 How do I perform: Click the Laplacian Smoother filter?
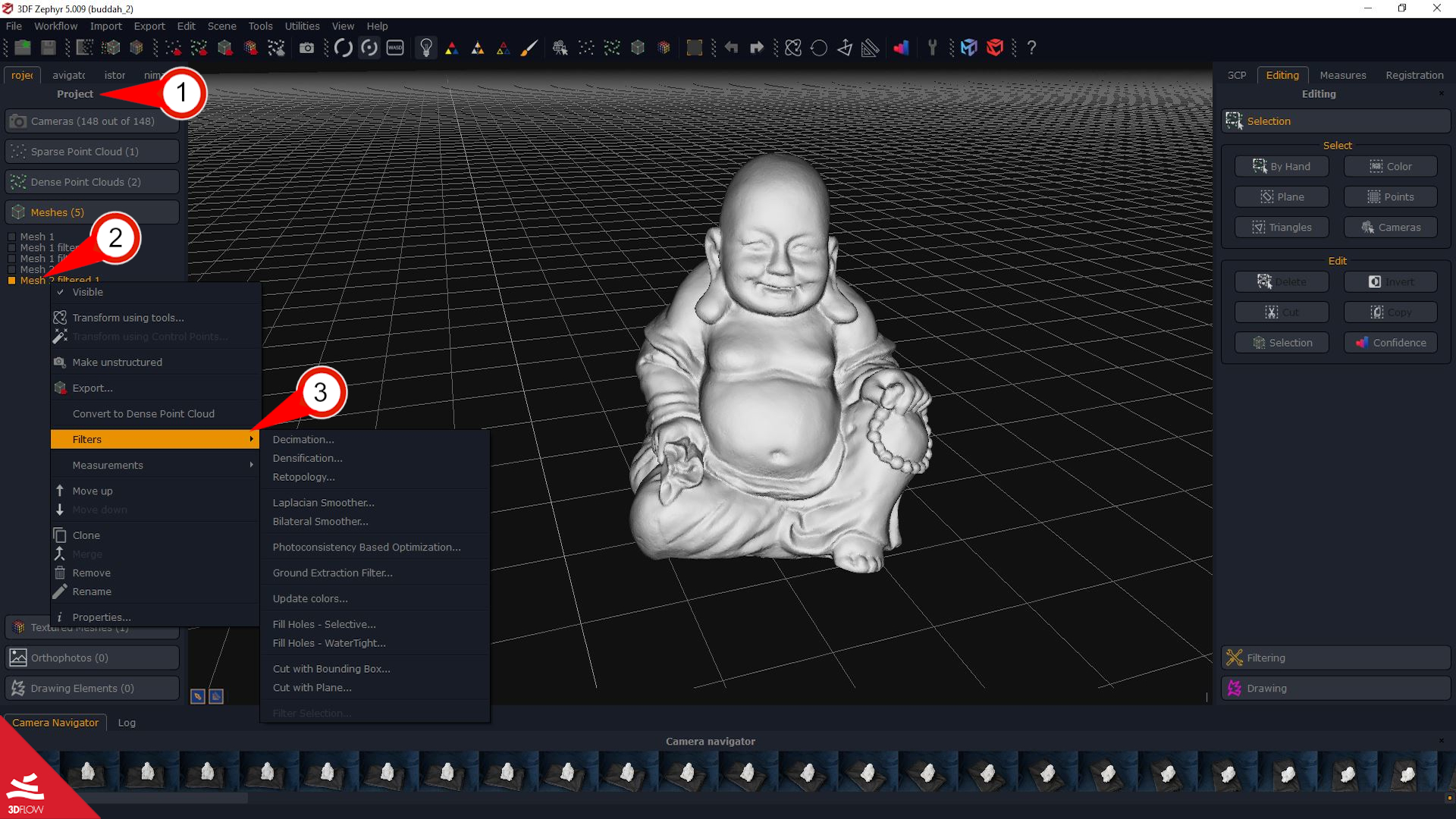click(323, 502)
